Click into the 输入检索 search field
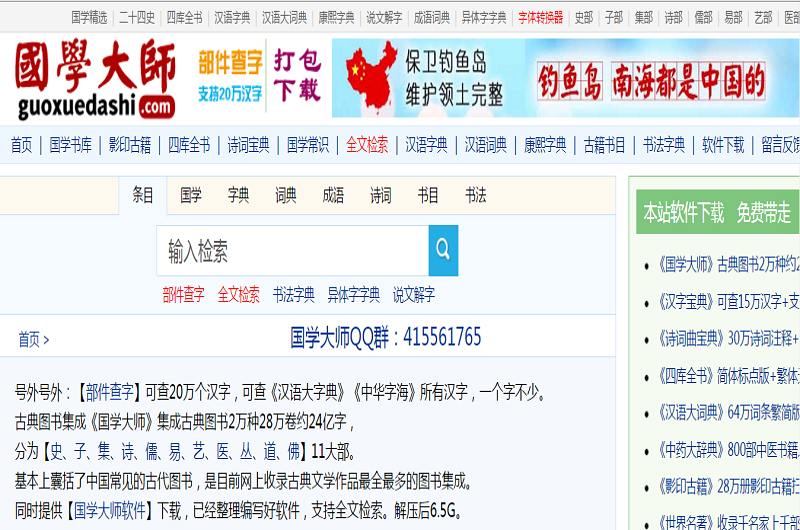 pos(292,250)
